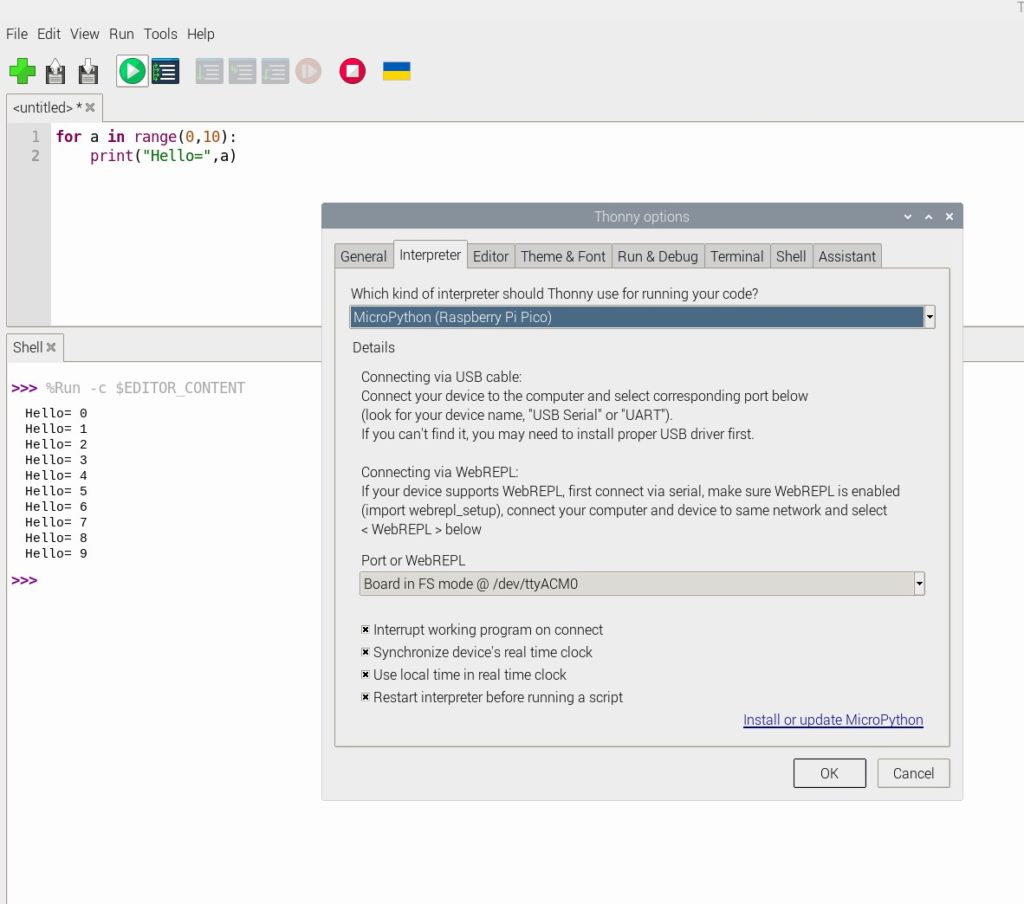Click the green New file plus icon
The image size is (1024, 904).
[22, 71]
